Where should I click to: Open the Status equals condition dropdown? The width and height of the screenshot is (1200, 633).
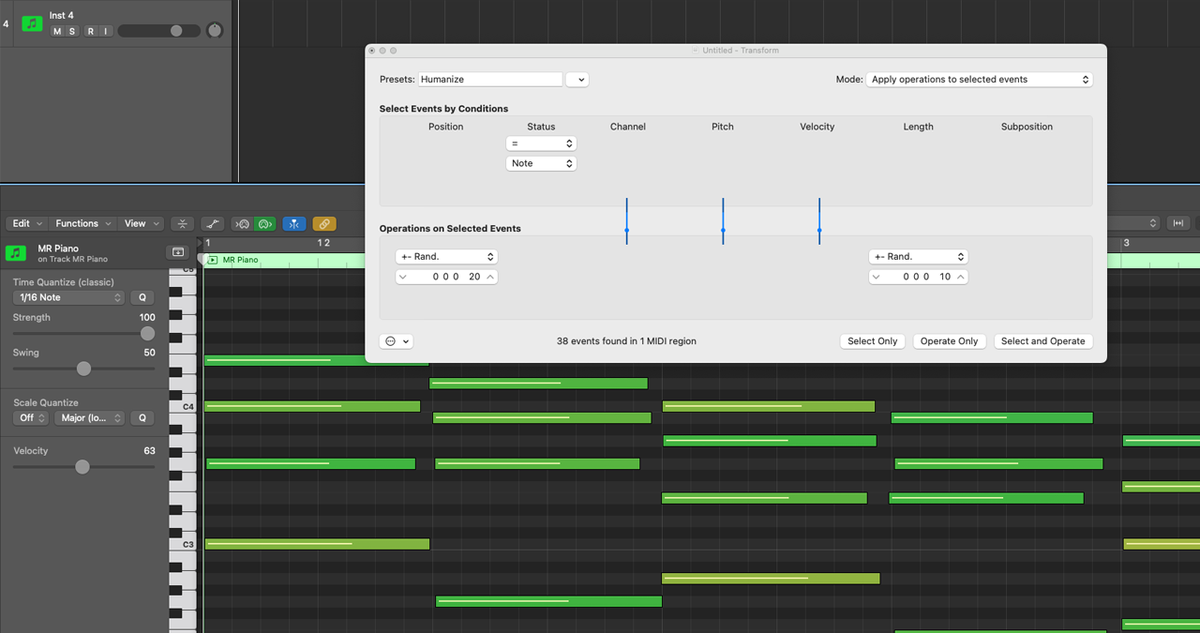(541, 143)
